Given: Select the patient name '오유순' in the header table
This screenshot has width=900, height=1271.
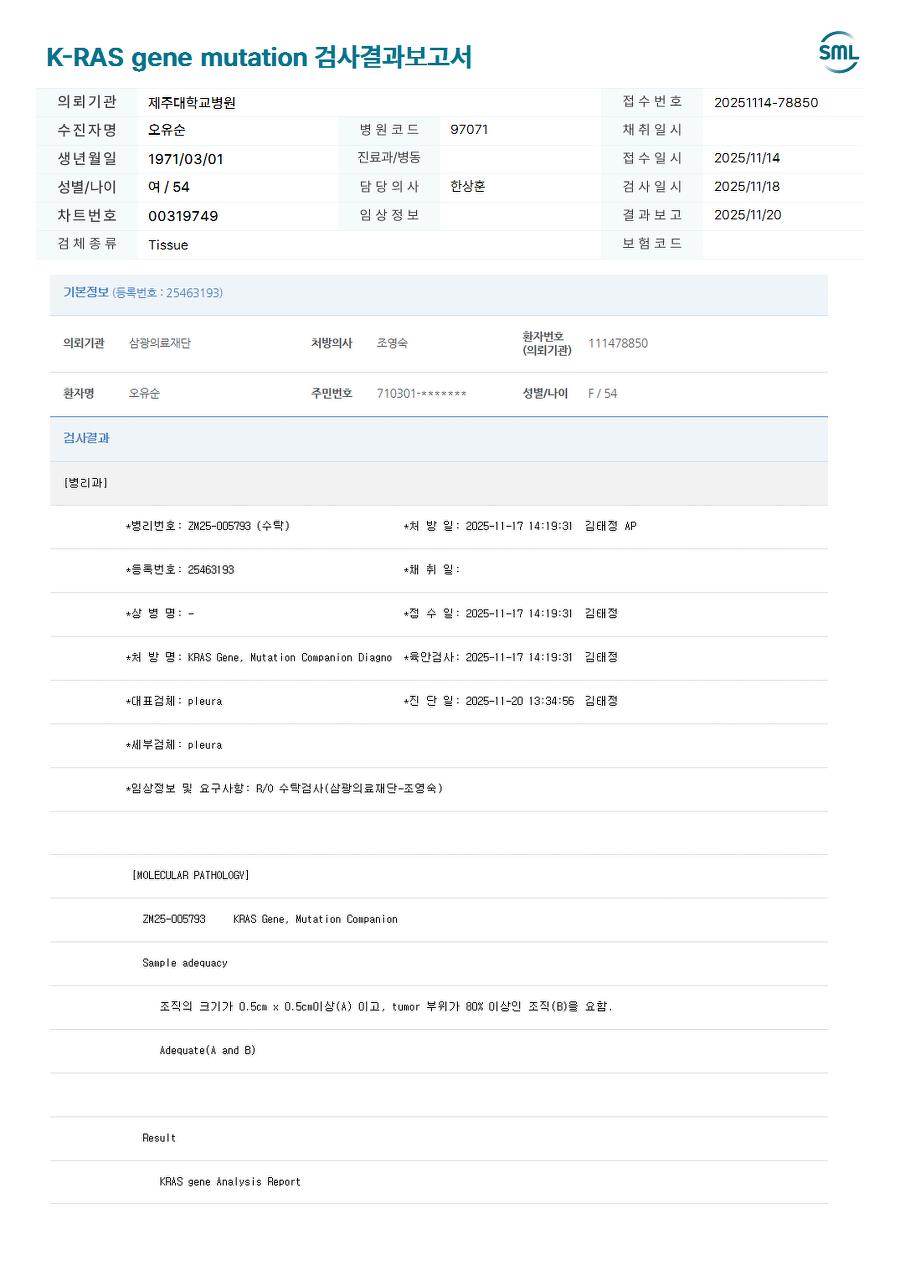Looking at the screenshot, I should pos(167,130).
